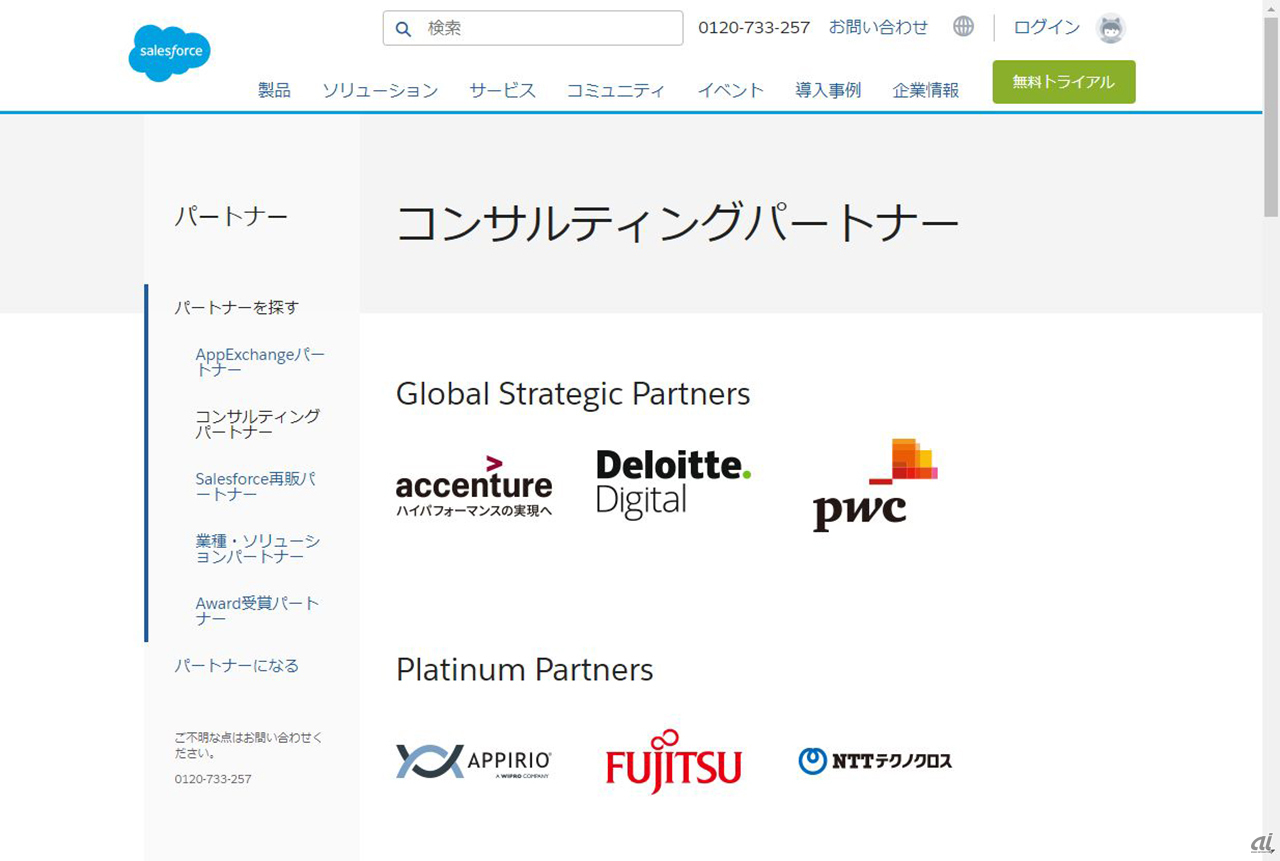
Task: Open the サービス menu
Action: [x=503, y=90]
